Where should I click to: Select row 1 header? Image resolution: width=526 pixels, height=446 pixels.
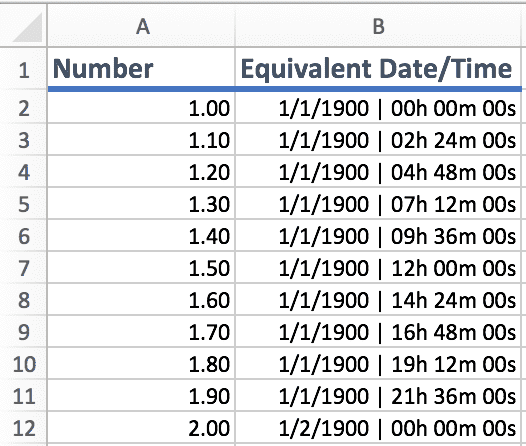click(x=23, y=69)
